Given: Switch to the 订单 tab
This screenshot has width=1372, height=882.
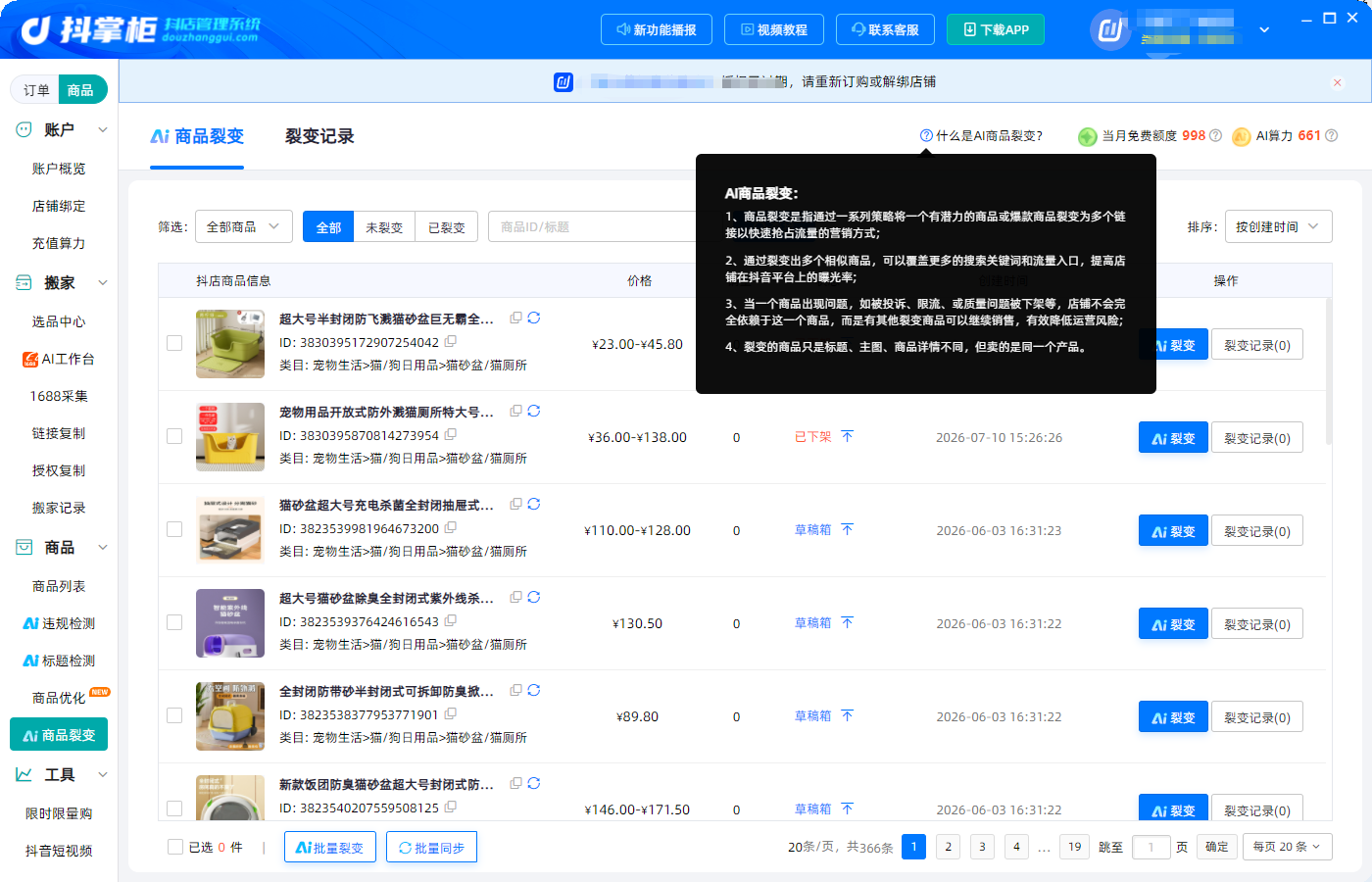Looking at the screenshot, I should click(x=36, y=90).
